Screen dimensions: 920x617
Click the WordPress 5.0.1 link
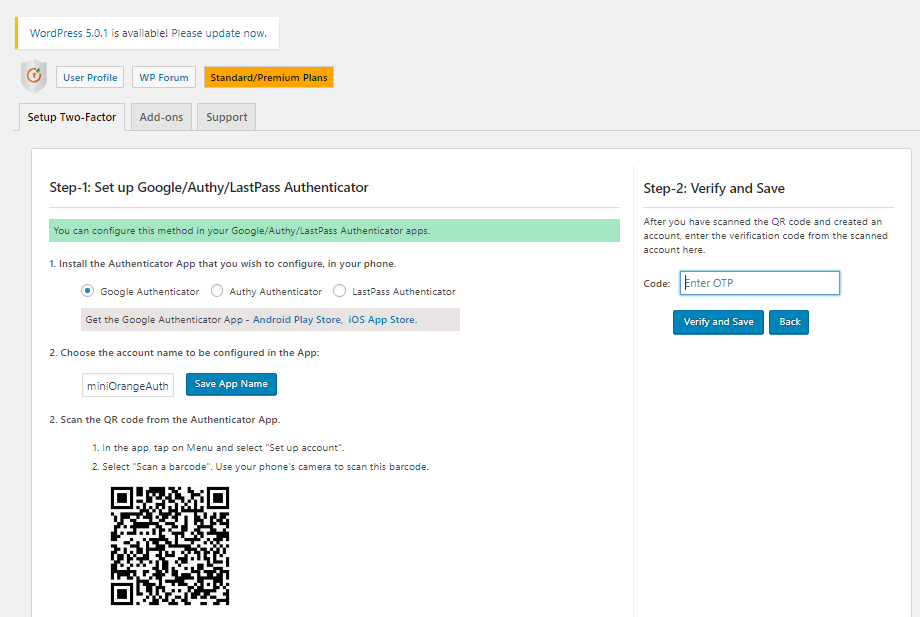tap(69, 33)
